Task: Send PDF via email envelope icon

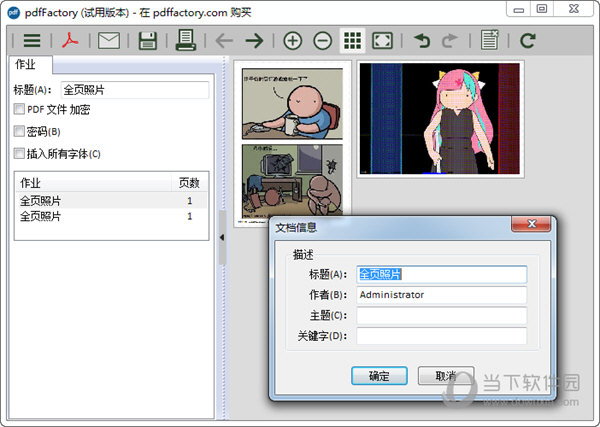Action: tap(109, 41)
